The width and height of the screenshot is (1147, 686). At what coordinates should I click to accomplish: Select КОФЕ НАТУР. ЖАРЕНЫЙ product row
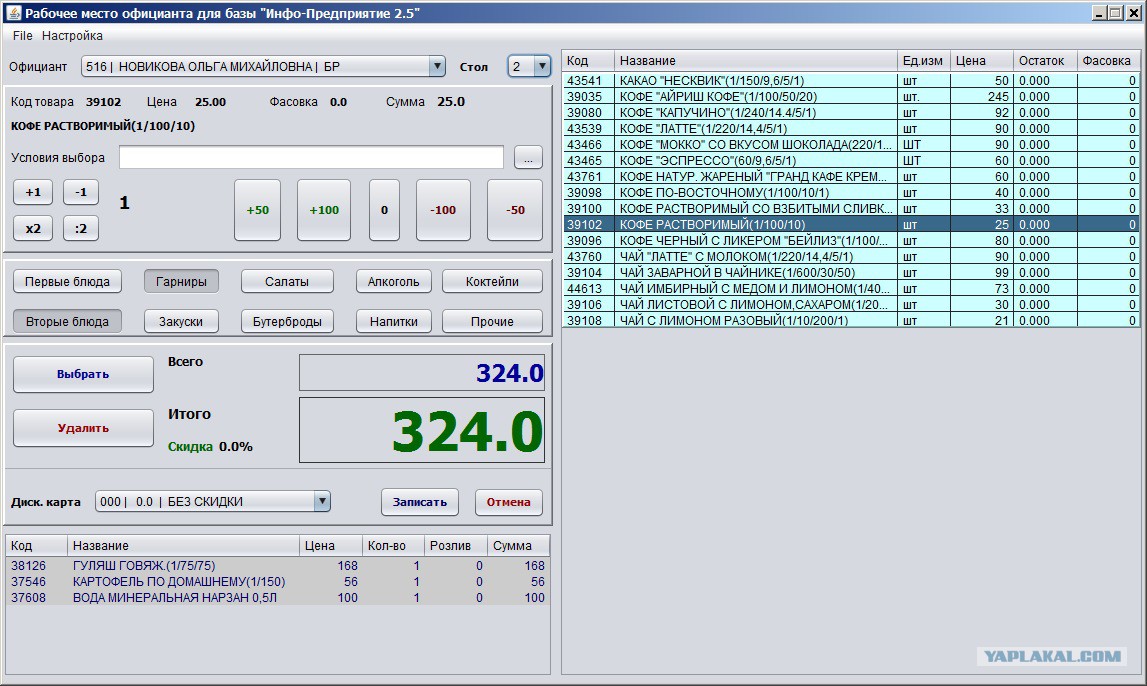pos(851,177)
